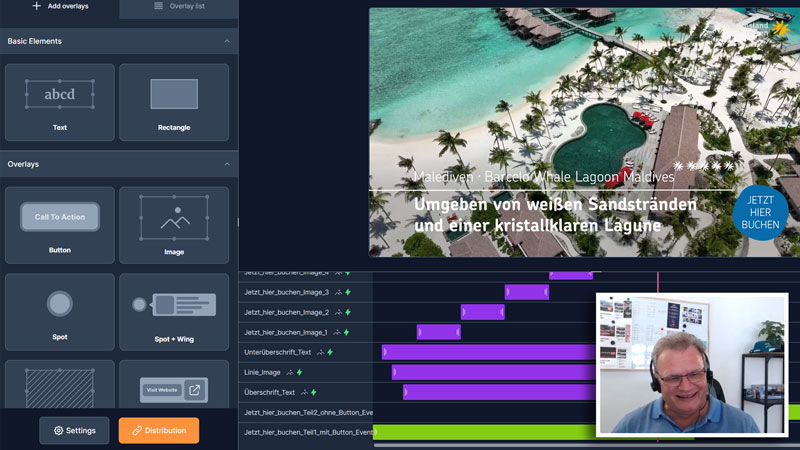Viewport: 800px width, 450px height.
Task: Click lightning icon on Jetzt_hier_buchen_Image_2 track
Action: tap(347, 312)
